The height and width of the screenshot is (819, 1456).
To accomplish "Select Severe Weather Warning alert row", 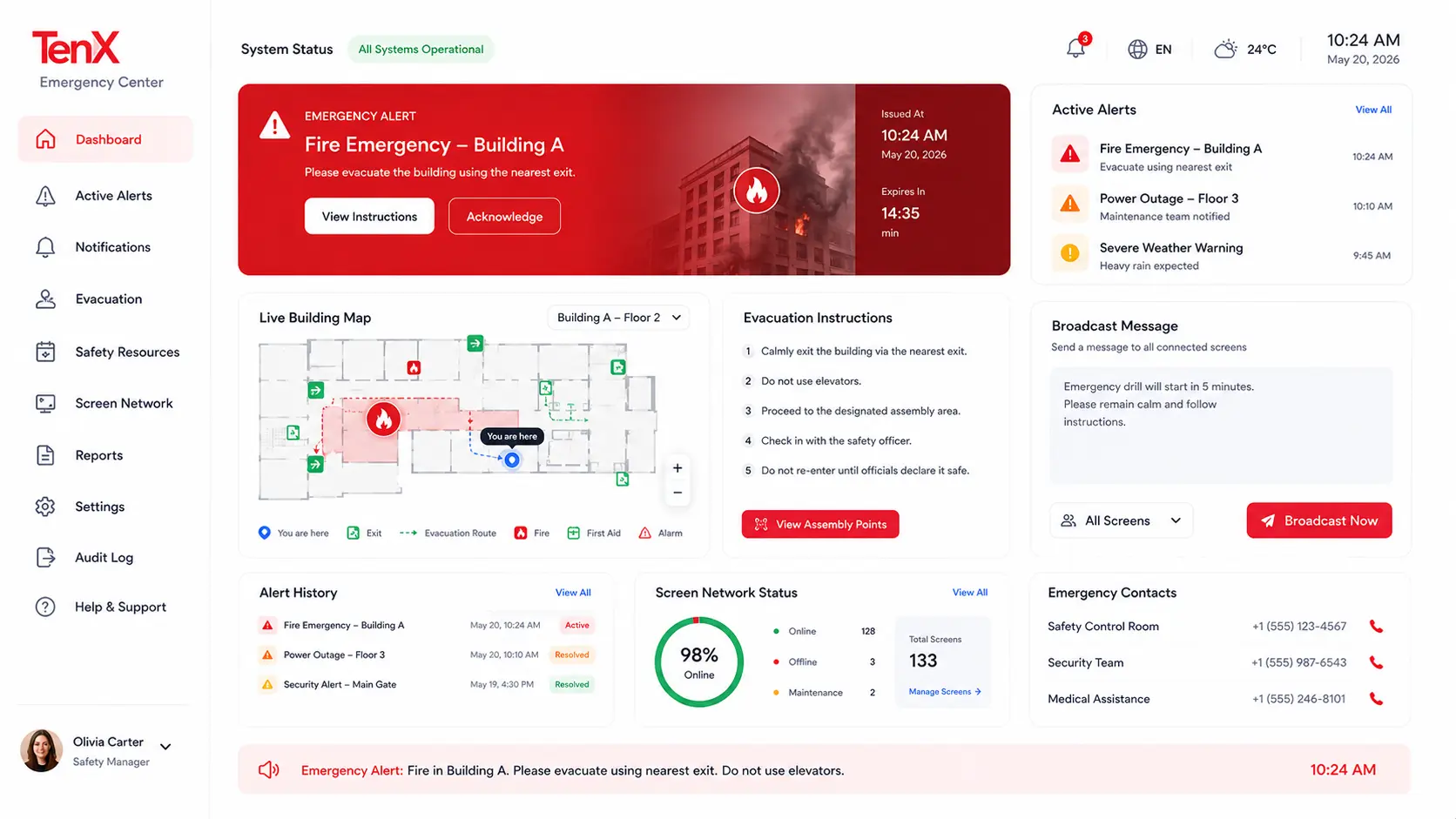I will click(x=1222, y=256).
